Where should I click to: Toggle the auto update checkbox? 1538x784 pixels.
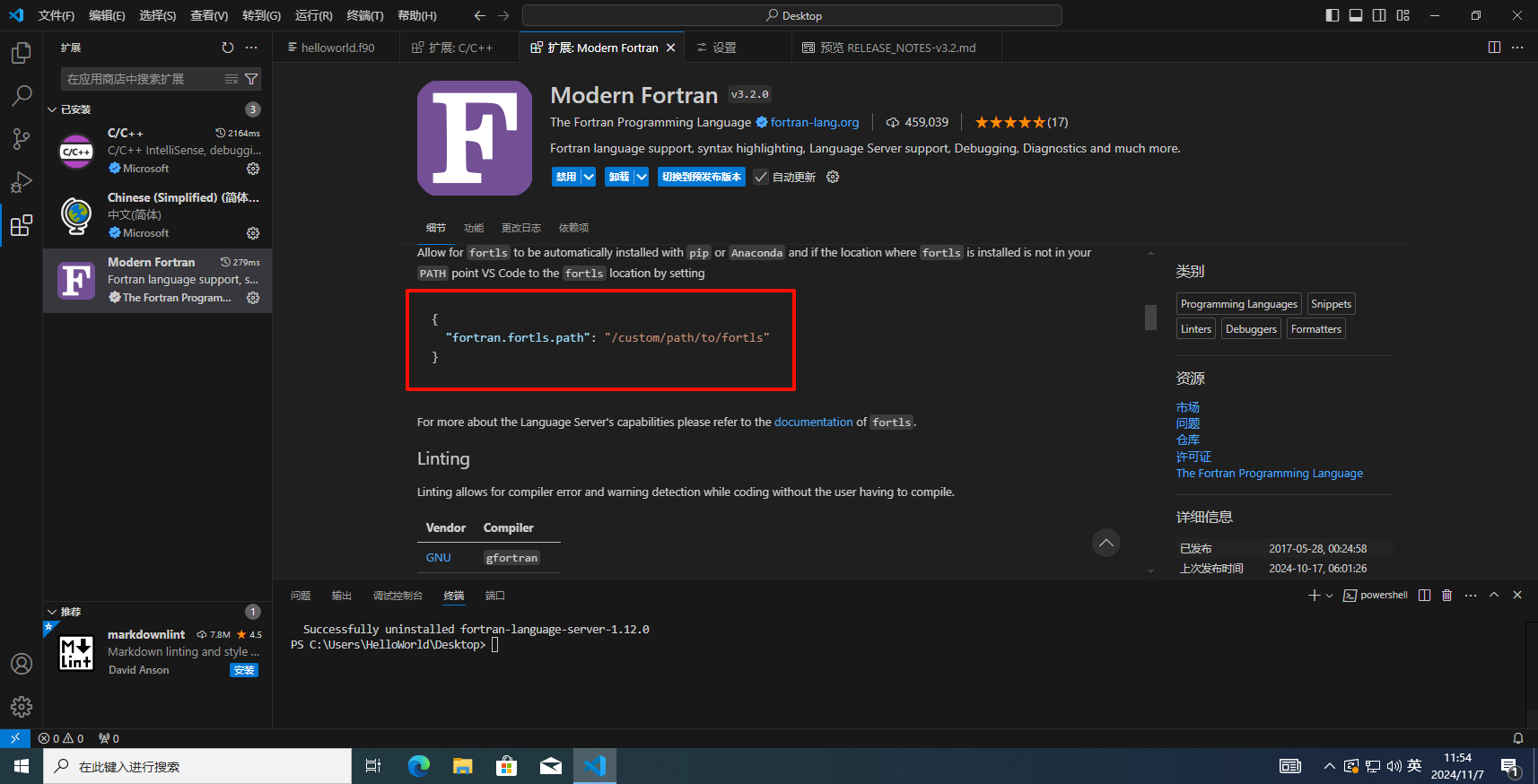[x=761, y=178]
